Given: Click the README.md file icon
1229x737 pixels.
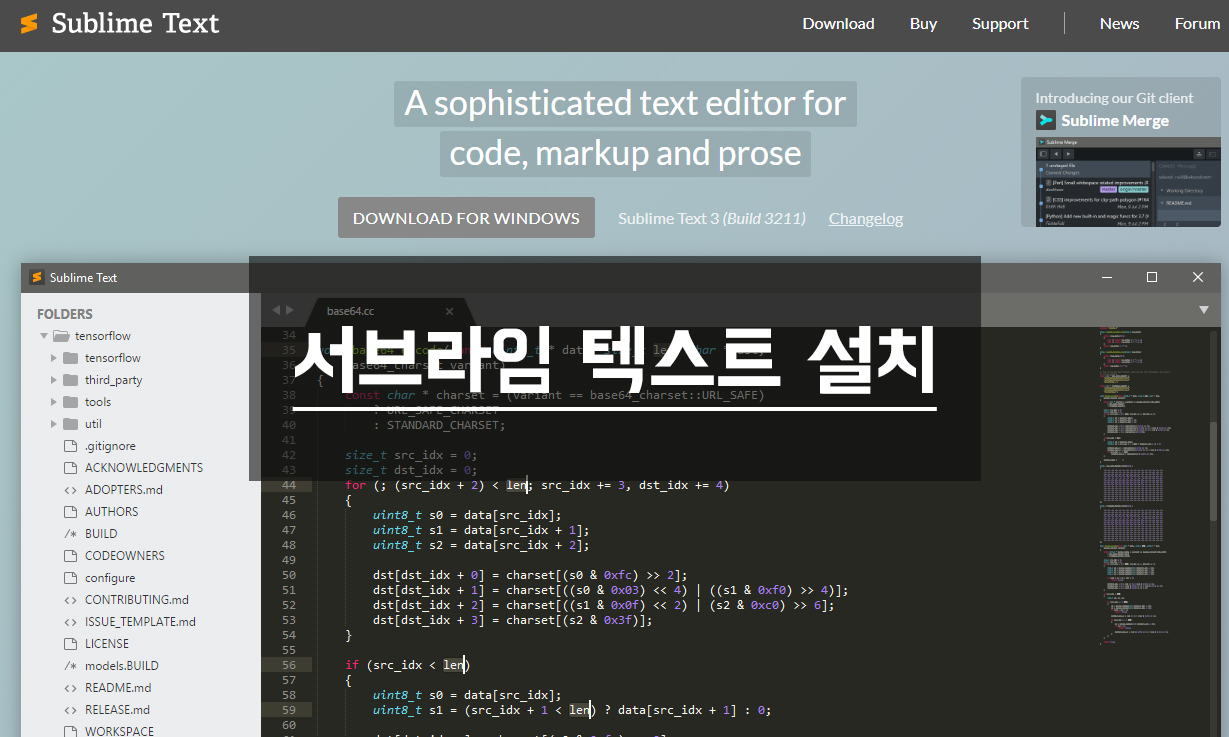Looking at the screenshot, I should (70, 688).
